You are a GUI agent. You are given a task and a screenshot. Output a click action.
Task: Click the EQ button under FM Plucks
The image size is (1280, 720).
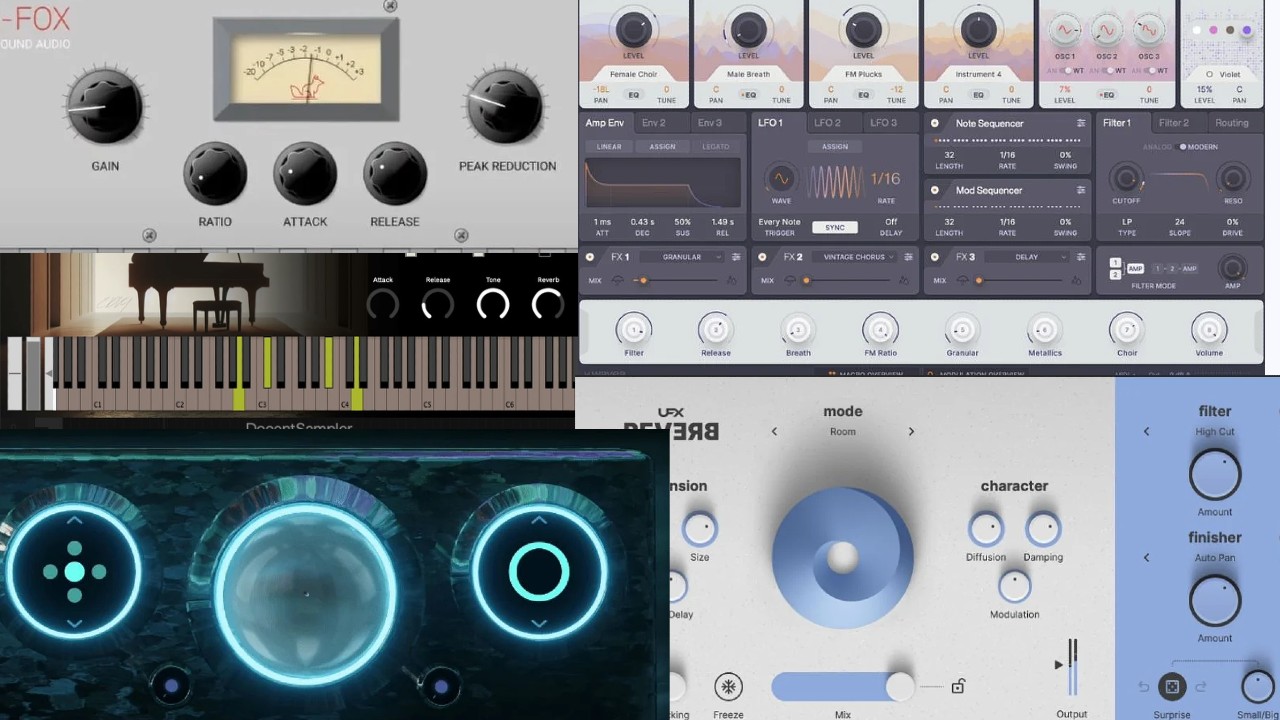(x=863, y=94)
